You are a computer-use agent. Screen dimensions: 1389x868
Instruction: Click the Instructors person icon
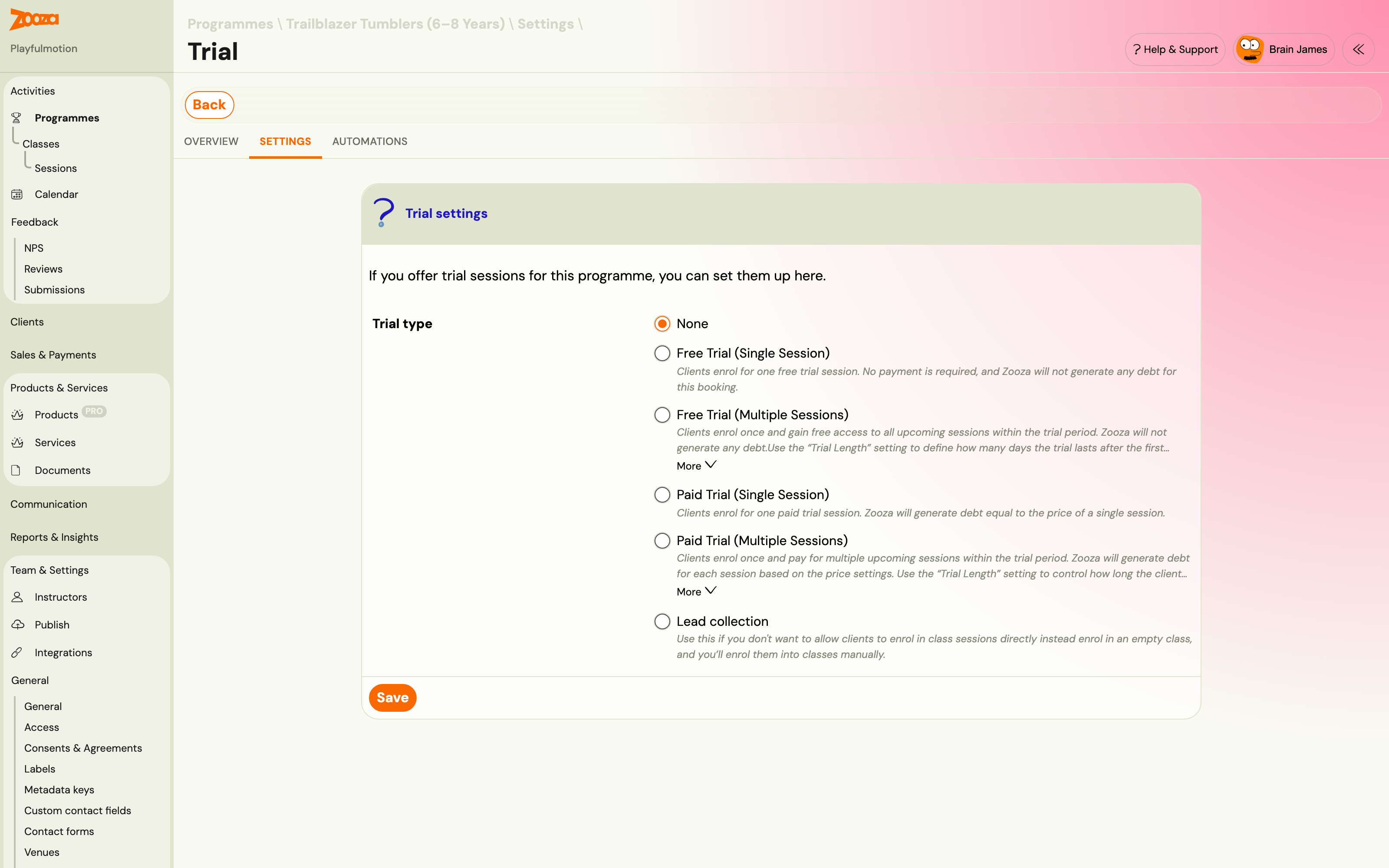(x=17, y=597)
